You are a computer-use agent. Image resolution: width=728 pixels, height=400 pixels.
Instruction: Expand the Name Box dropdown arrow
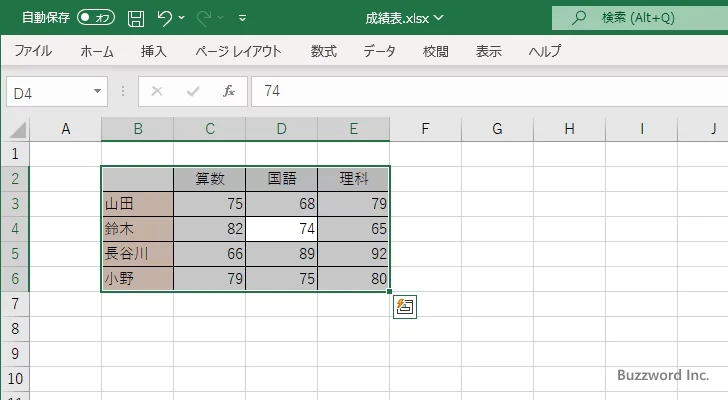pos(97,91)
